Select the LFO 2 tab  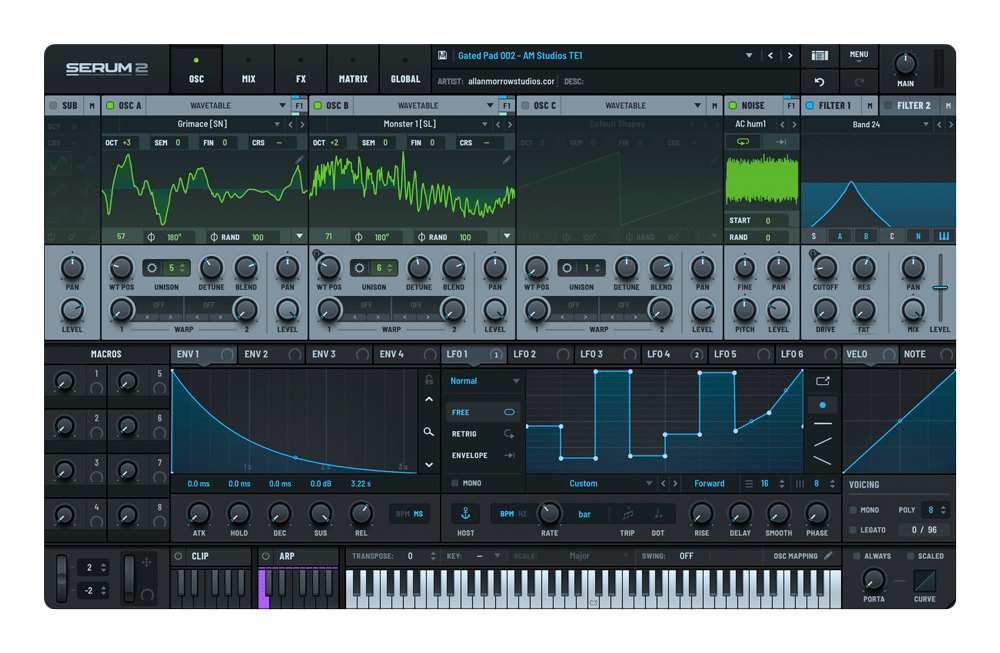click(540, 354)
